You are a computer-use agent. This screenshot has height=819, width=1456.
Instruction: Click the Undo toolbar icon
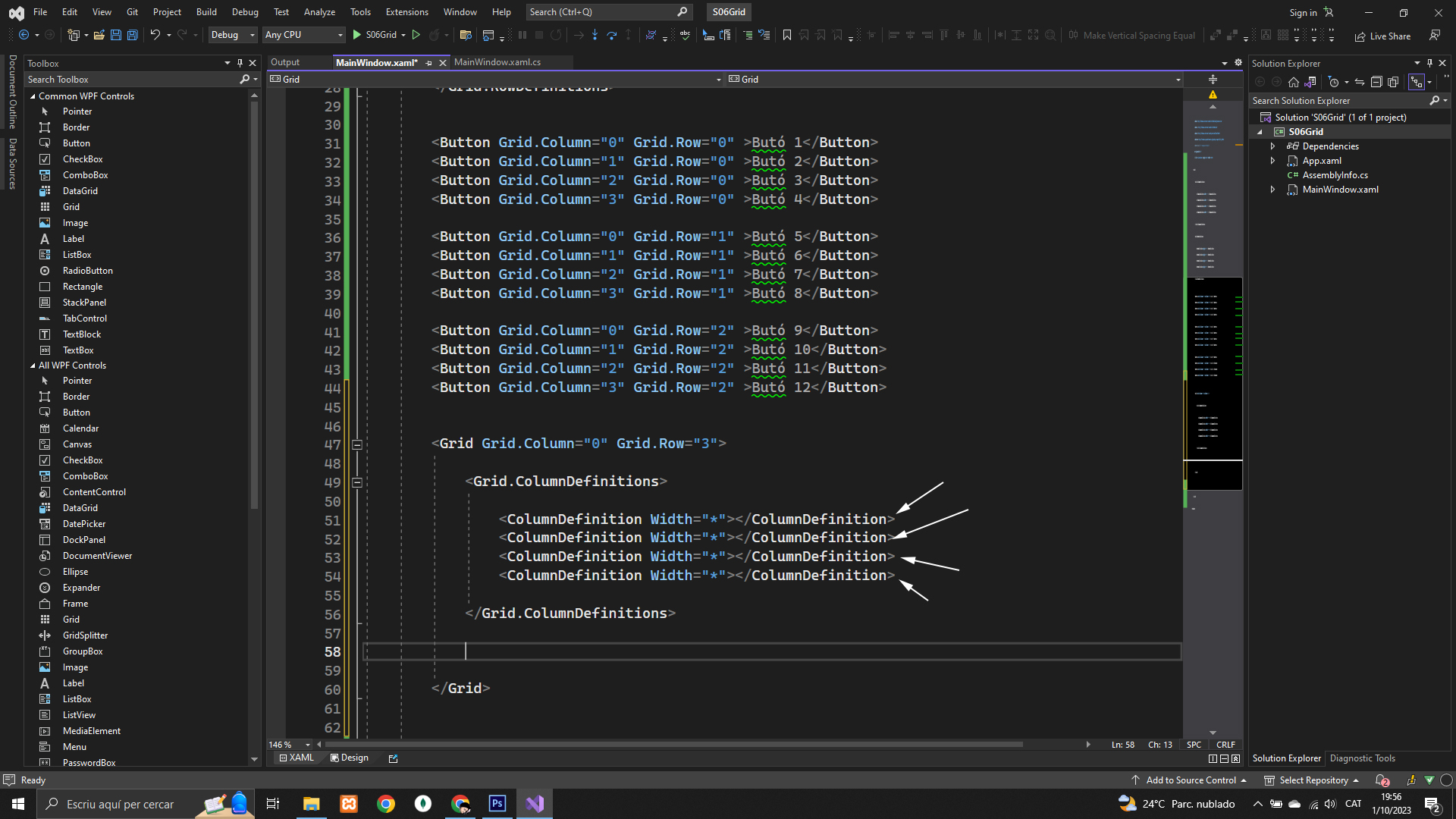pyautogui.click(x=155, y=35)
